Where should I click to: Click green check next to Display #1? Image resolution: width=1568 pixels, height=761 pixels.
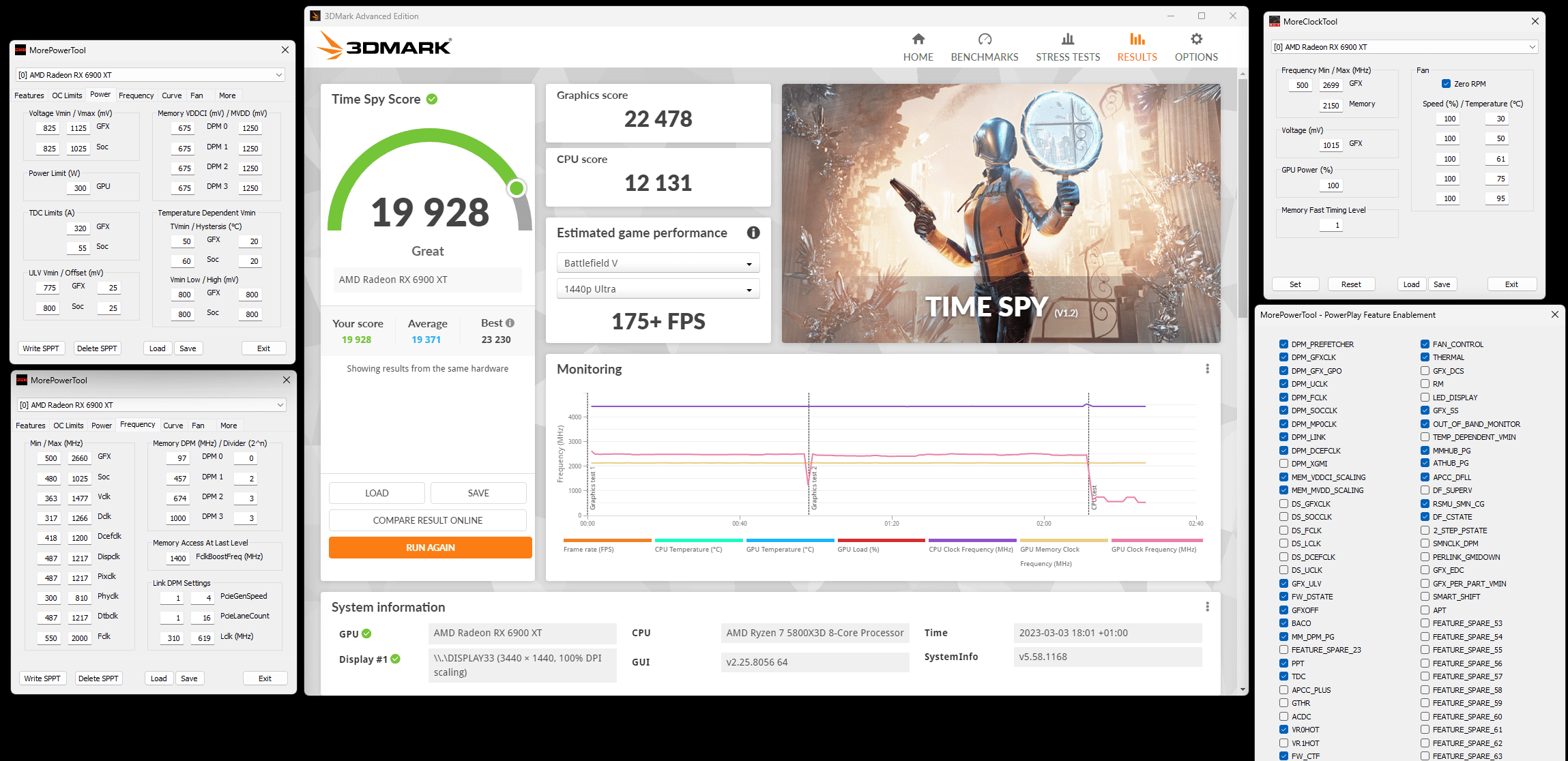[x=396, y=659]
